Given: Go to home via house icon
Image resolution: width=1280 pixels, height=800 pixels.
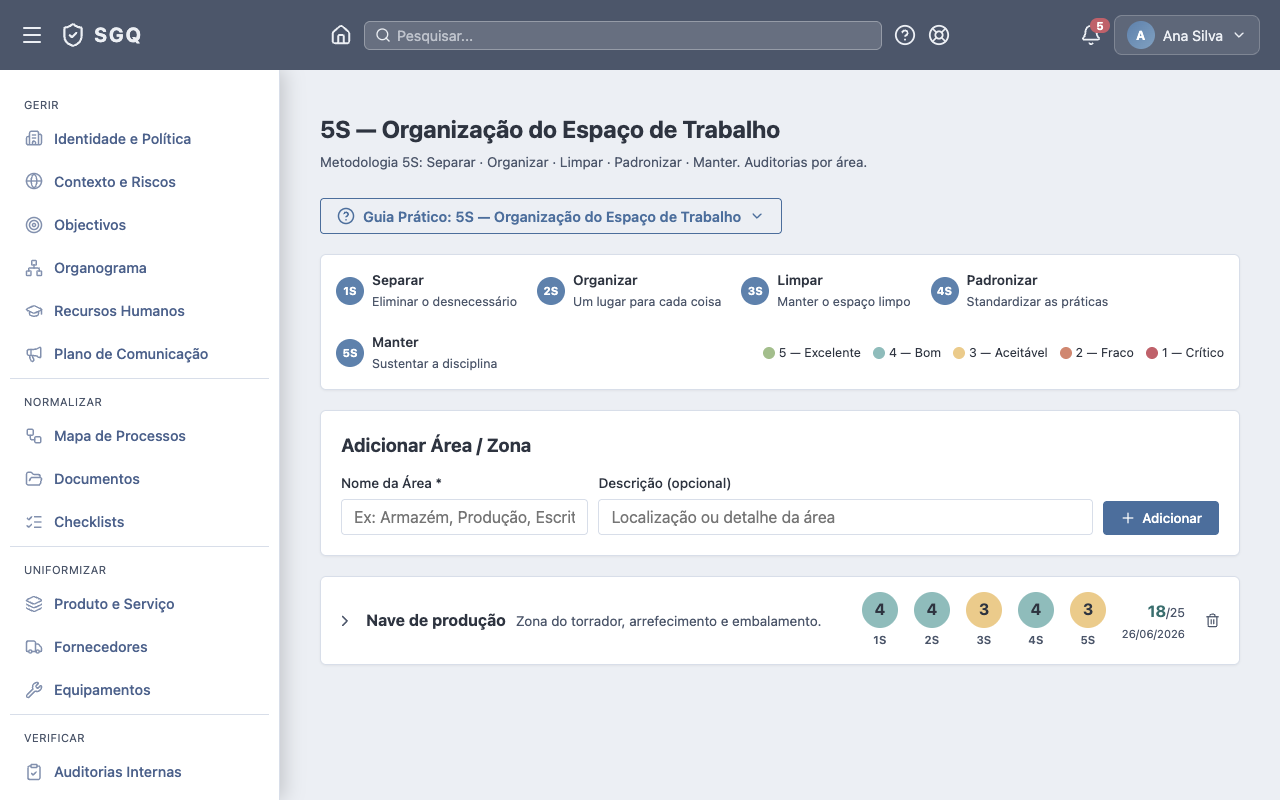Looking at the screenshot, I should (x=341, y=35).
